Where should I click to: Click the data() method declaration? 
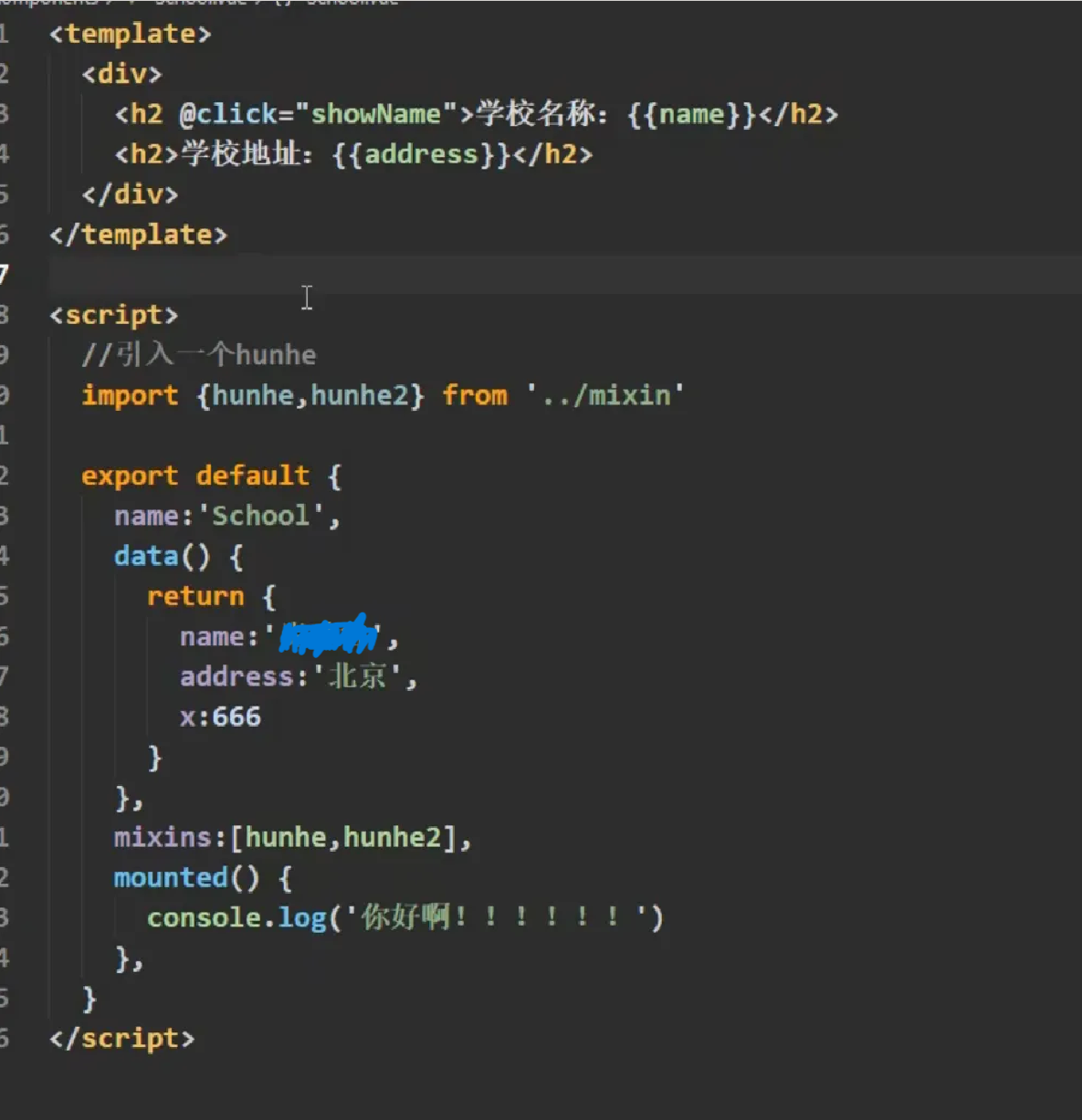[x=179, y=556]
